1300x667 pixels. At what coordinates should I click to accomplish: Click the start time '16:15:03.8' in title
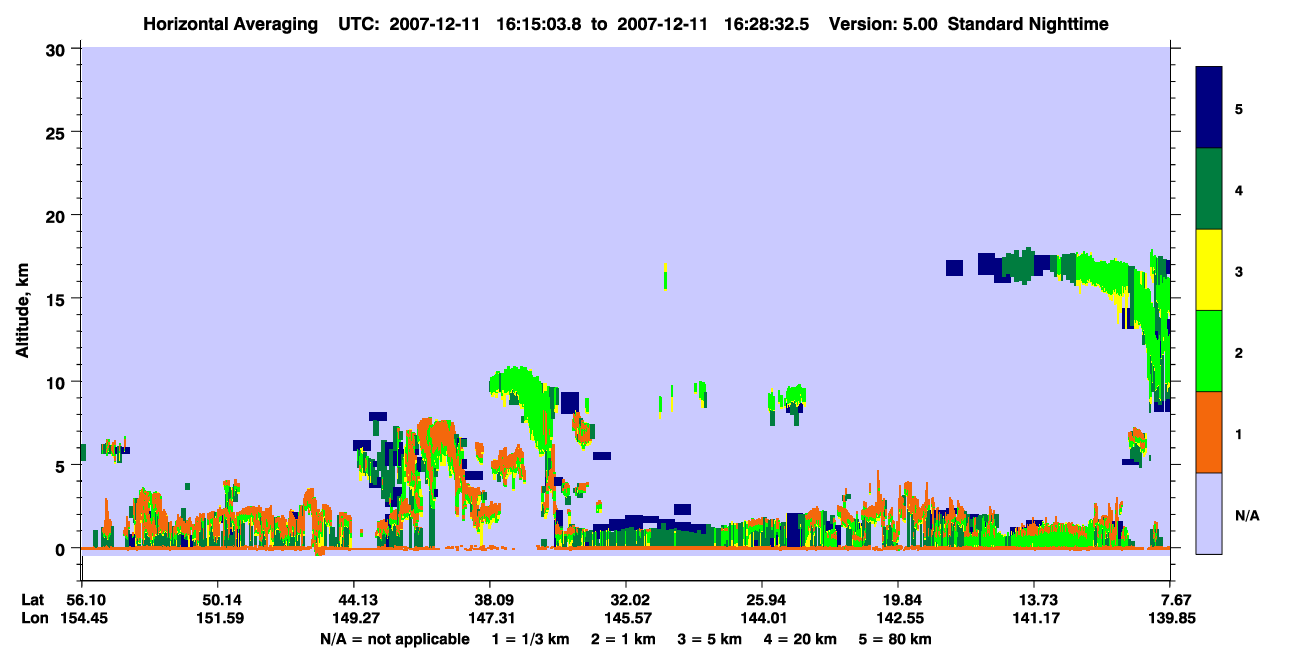[x=540, y=23]
